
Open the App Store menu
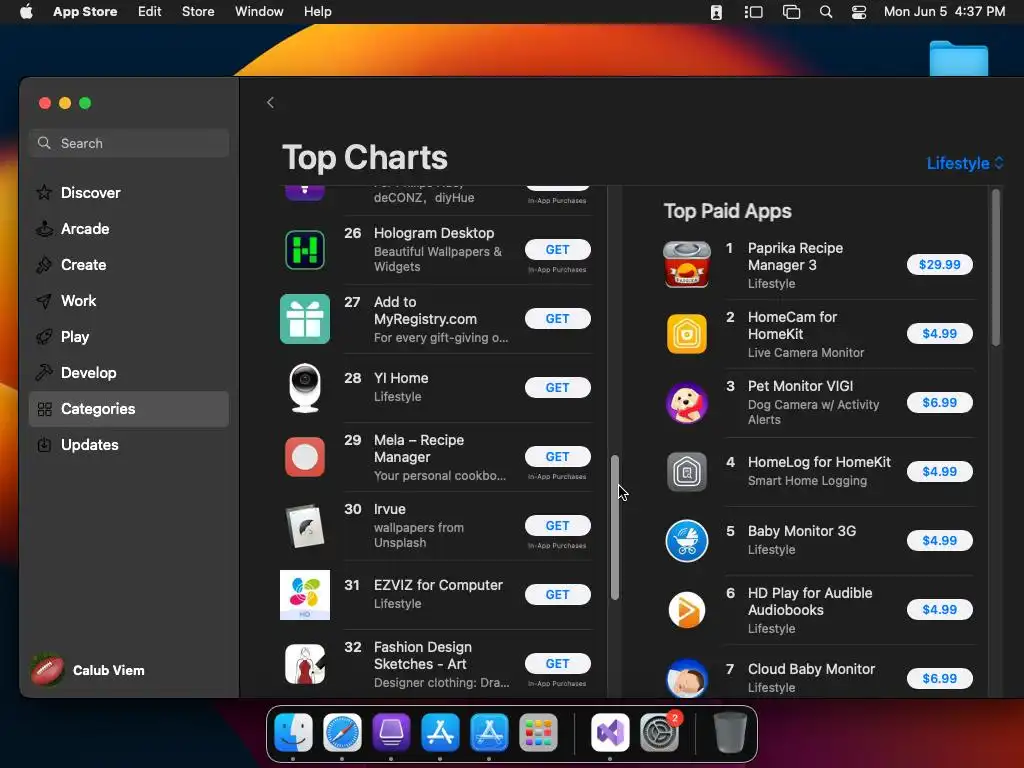click(85, 12)
